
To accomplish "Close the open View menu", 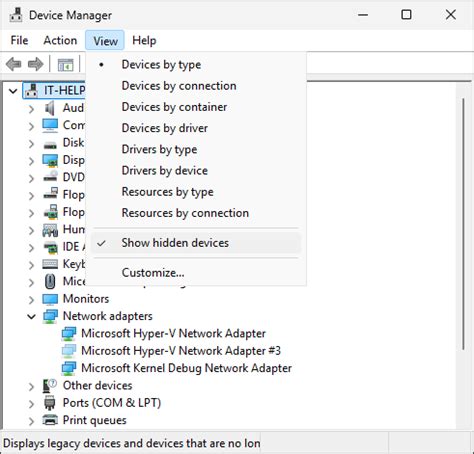I will pos(105,40).
